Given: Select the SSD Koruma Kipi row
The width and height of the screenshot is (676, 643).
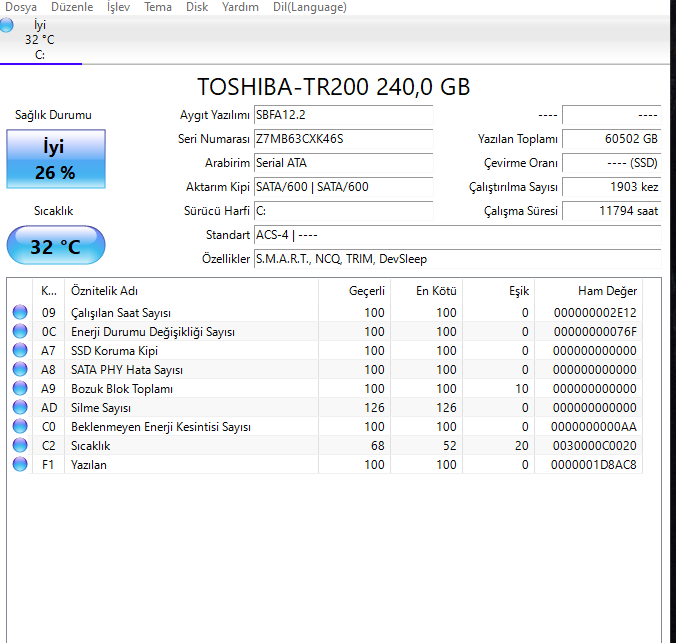Looking at the screenshot, I should click(325, 350).
